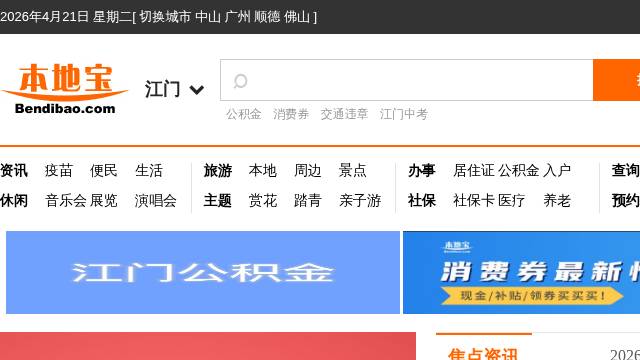
Task: Select hot search term 消费券
Action: [x=291, y=114]
